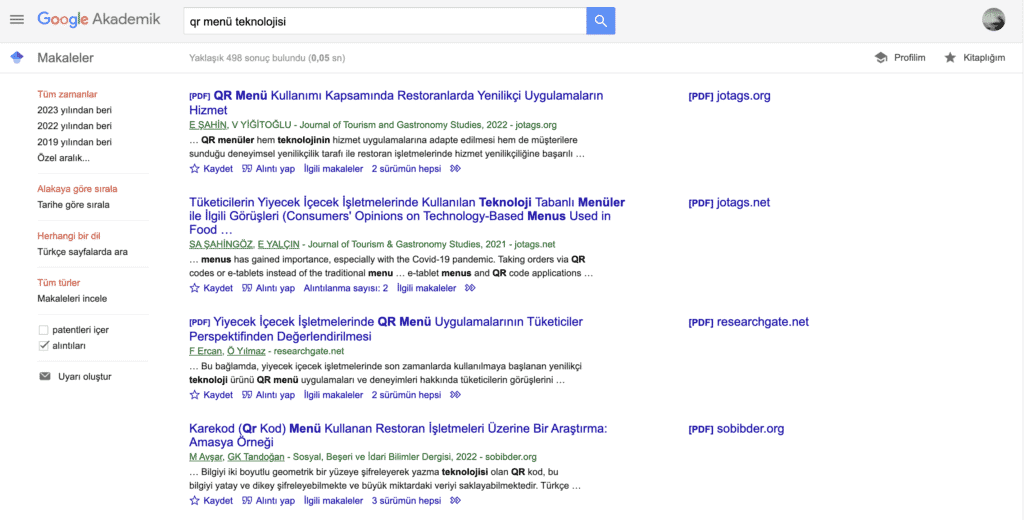This screenshot has width=1024, height=520.
Task: Open author SA ŞAHİNGÖZ profile
Action: [x=221, y=244]
